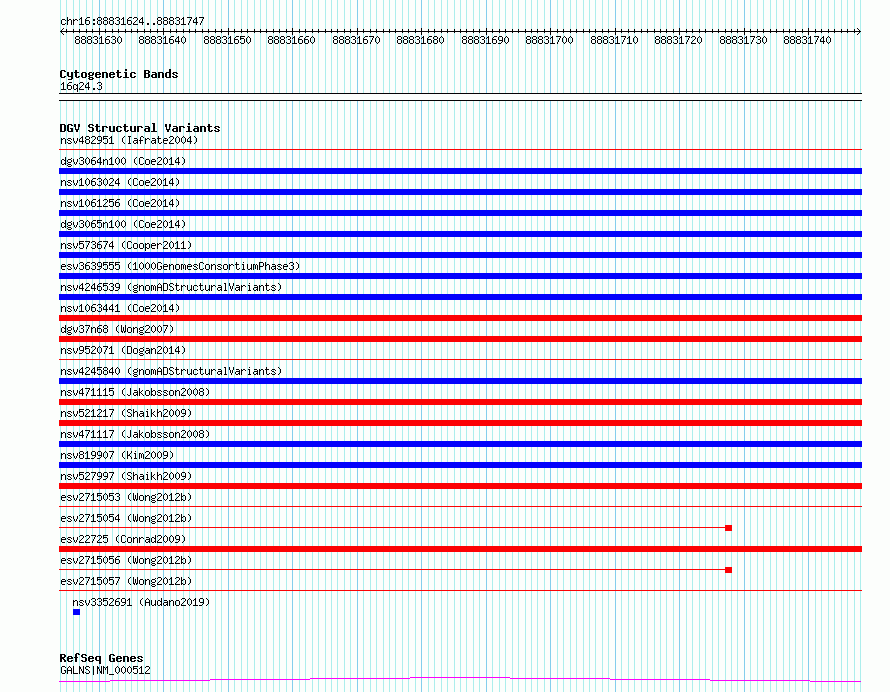Click the red esv22725 variant bar
Screen dimensions: 890x692
tap(460, 549)
